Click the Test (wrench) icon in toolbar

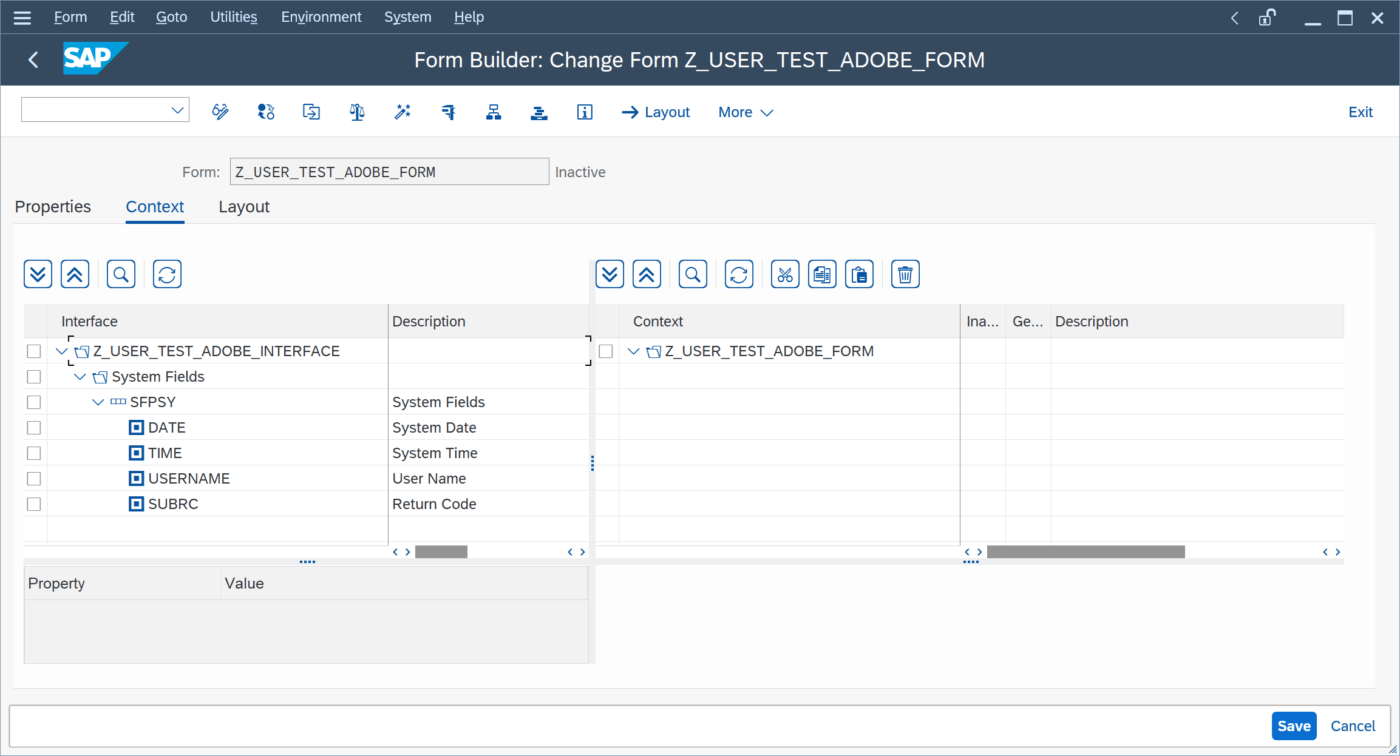[448, 112]
